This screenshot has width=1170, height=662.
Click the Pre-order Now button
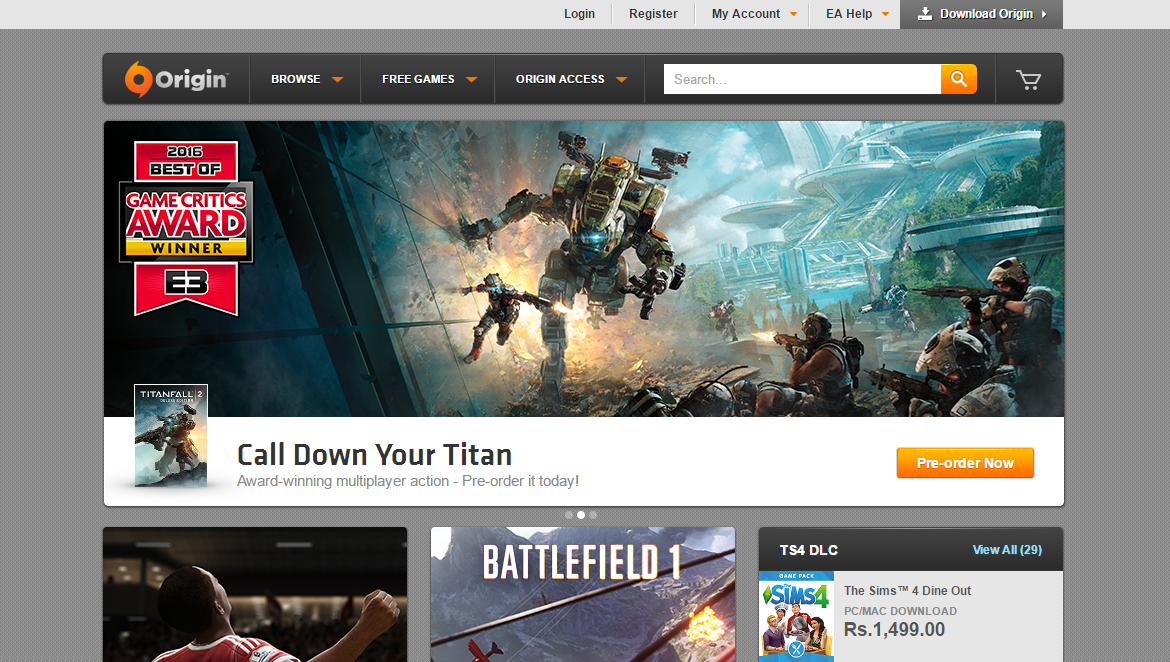[x=965, y=463]
